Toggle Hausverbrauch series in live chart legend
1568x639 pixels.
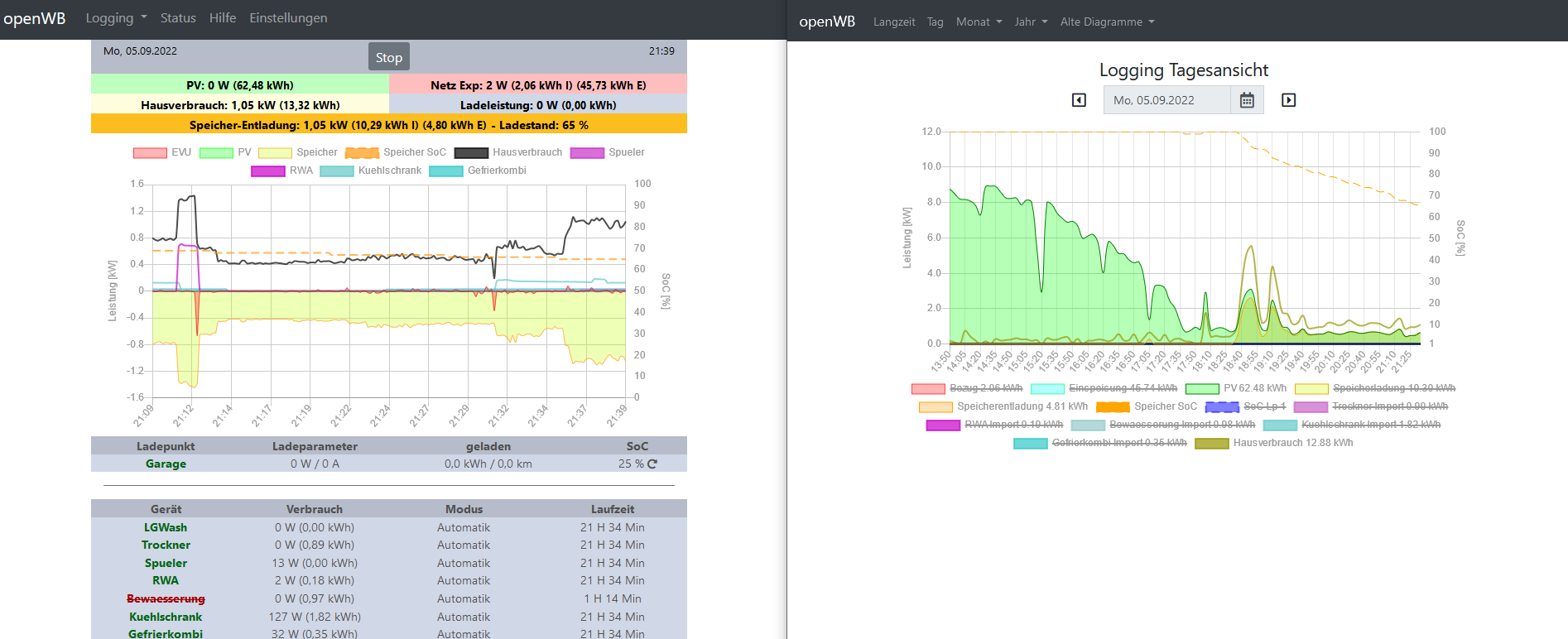(x=471, y=153)
